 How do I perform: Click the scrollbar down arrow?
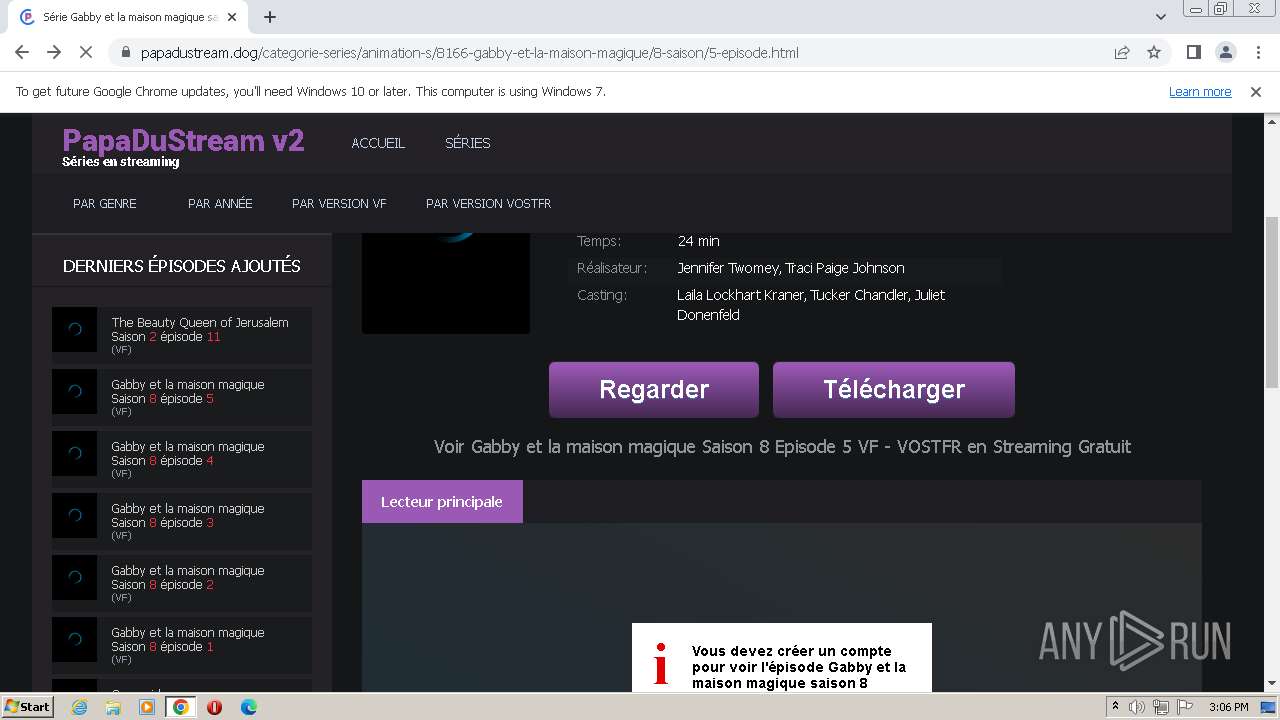(1271, 683)
